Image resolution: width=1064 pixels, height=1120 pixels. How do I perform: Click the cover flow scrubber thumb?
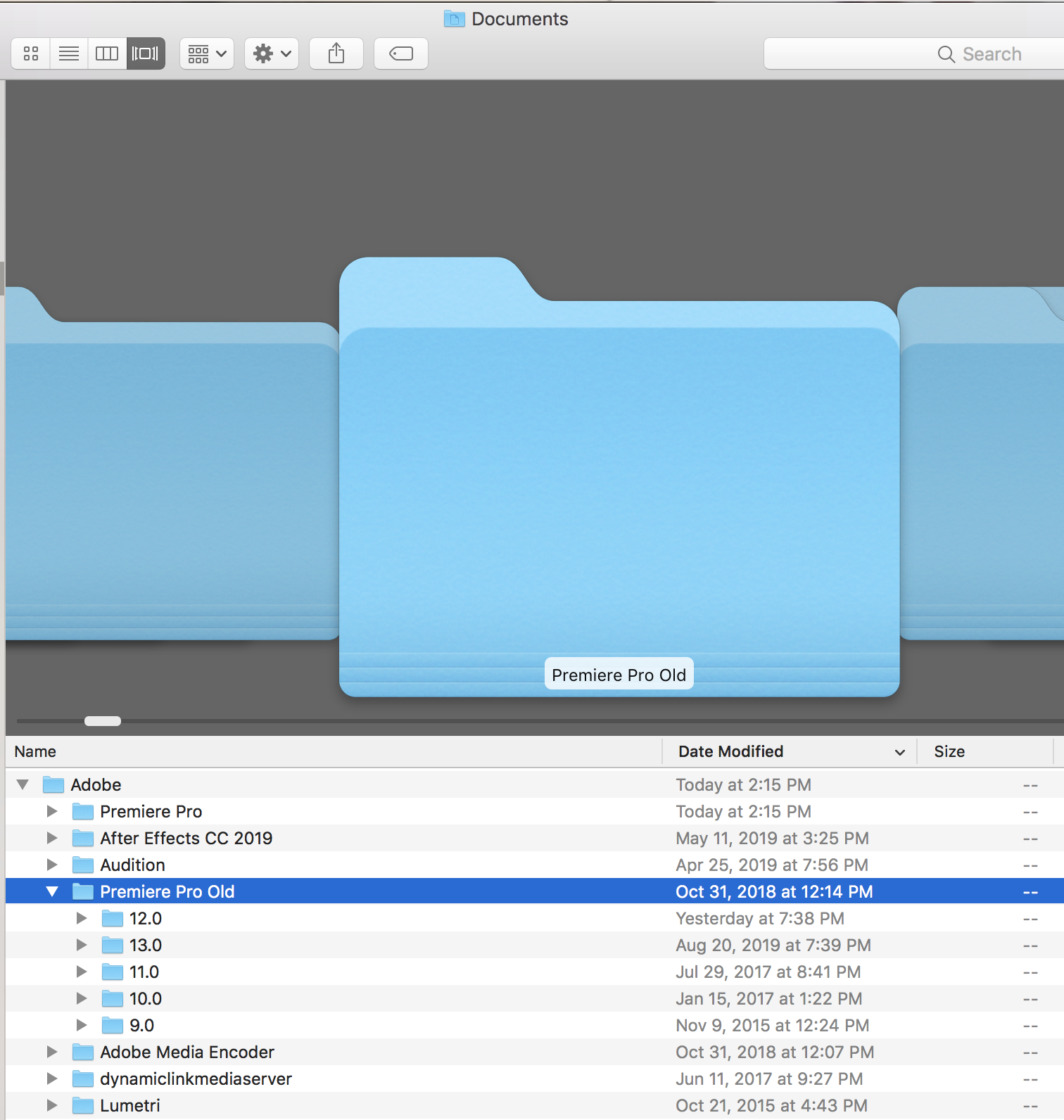pos(103,721)
